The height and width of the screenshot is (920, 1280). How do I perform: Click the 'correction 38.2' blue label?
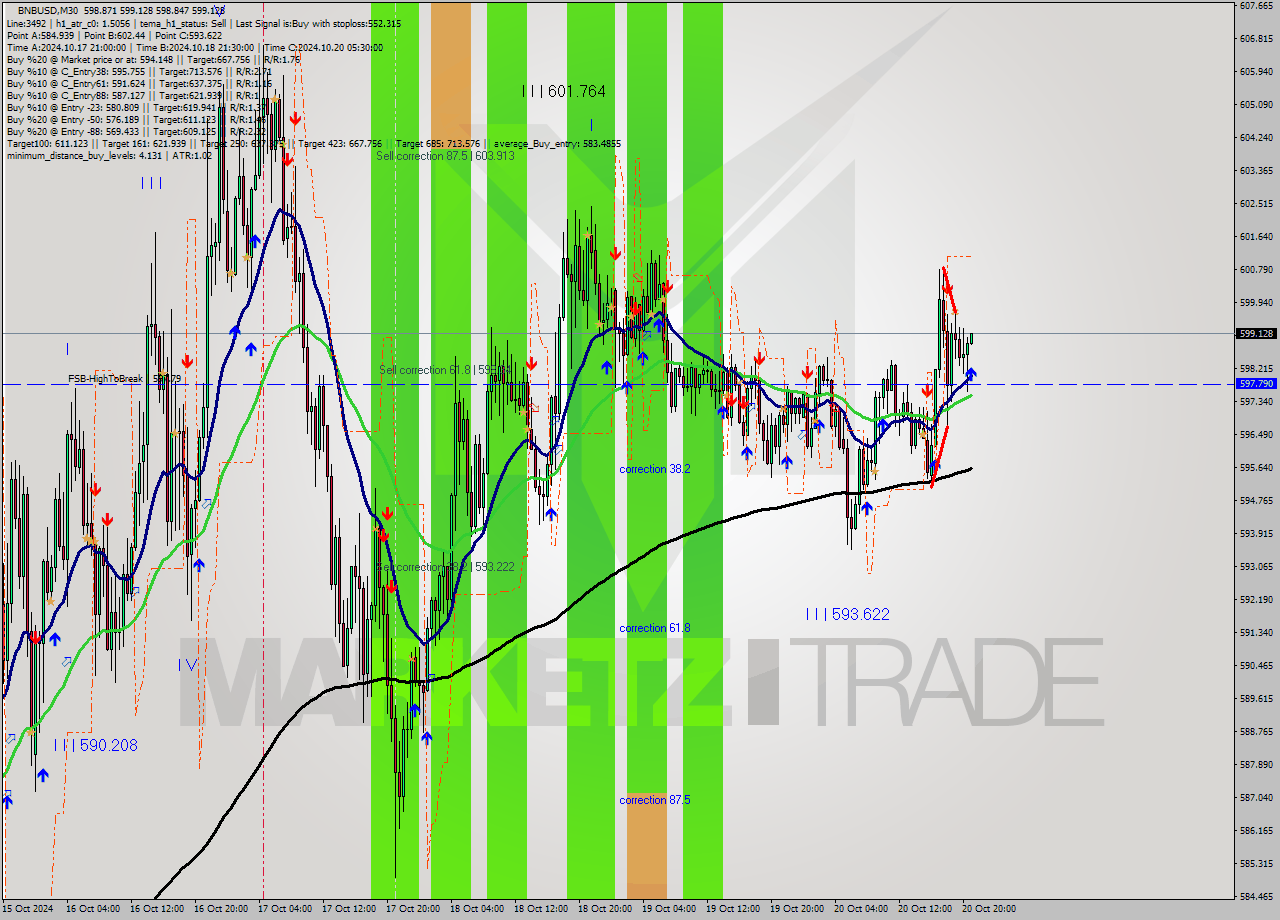[655, 469]
